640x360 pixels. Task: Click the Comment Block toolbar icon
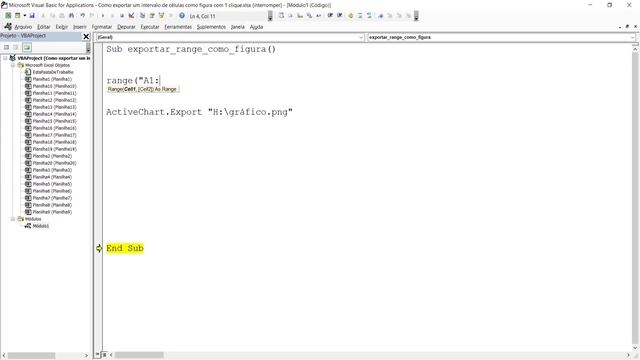[x=360, y=16]
